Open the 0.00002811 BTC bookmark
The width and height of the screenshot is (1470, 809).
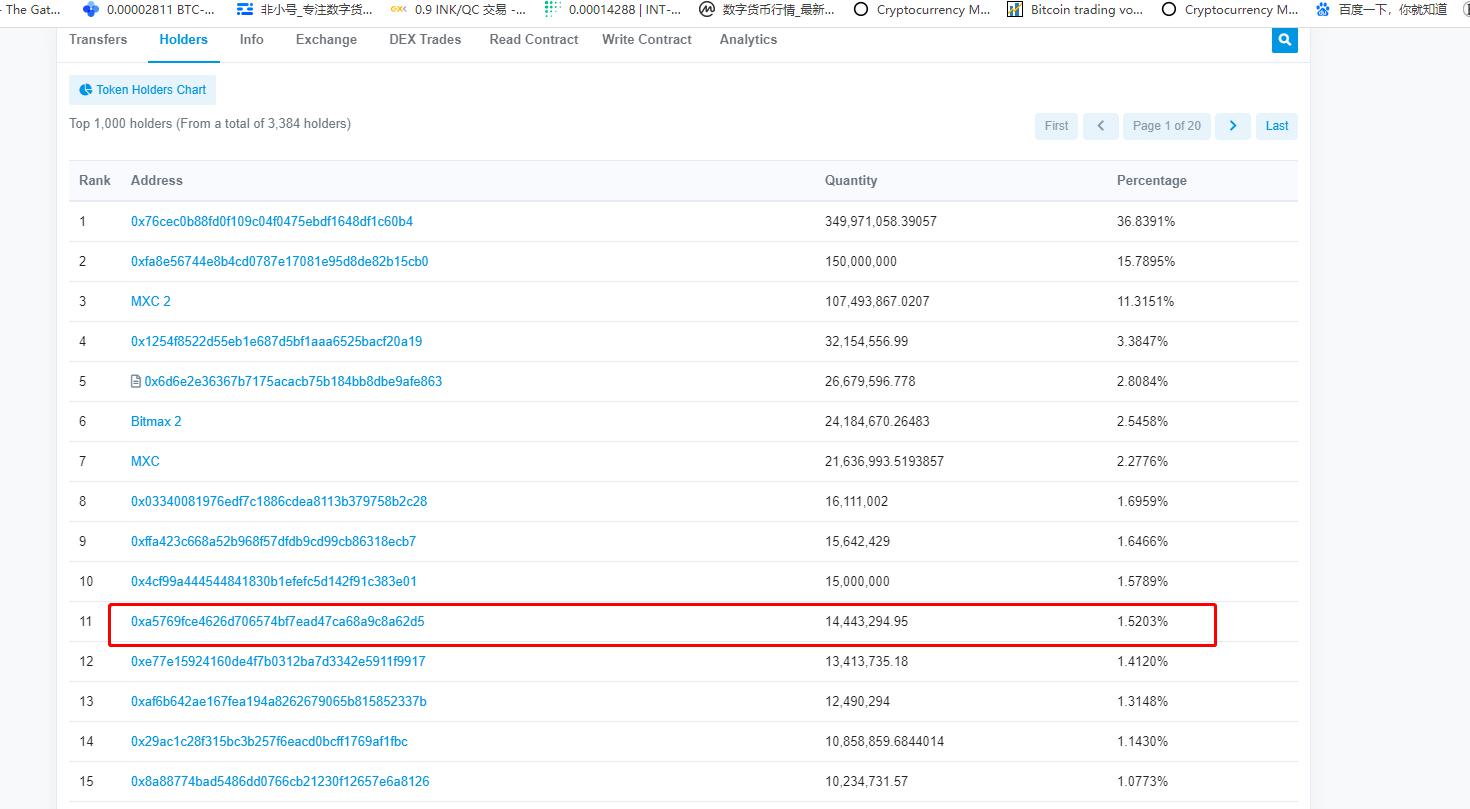click(x=150, y=10)
